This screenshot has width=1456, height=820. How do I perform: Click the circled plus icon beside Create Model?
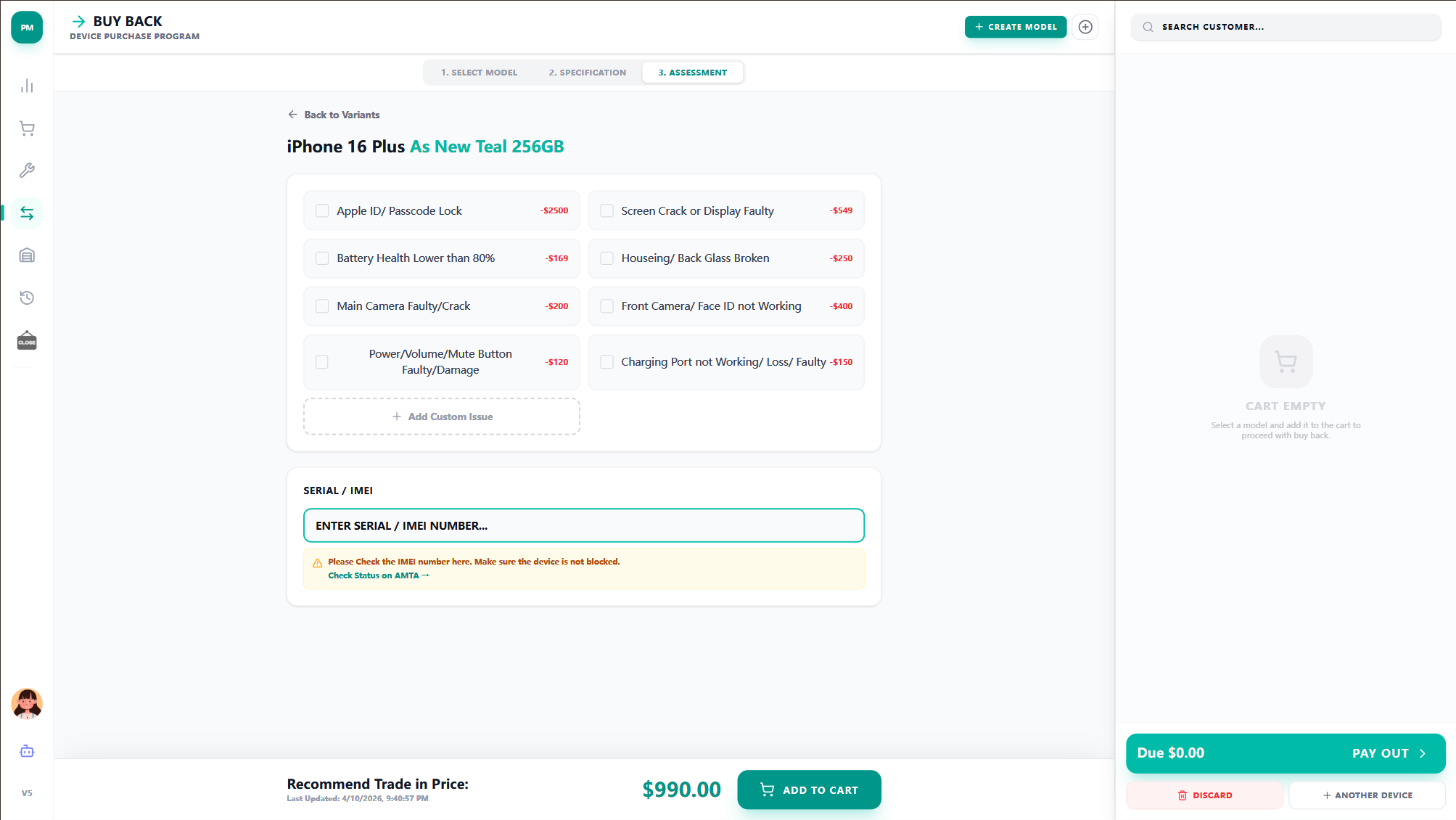pyautogui.click(x=1085, y=27)
